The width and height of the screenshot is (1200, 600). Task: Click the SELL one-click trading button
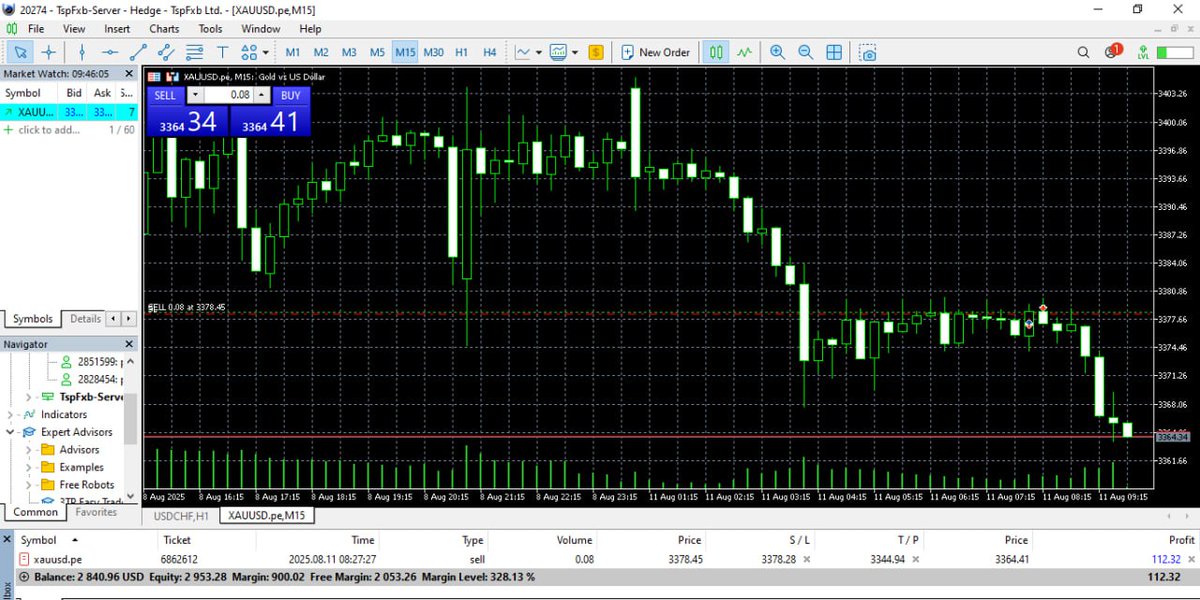pyautogui.click(x=165, y=95)
